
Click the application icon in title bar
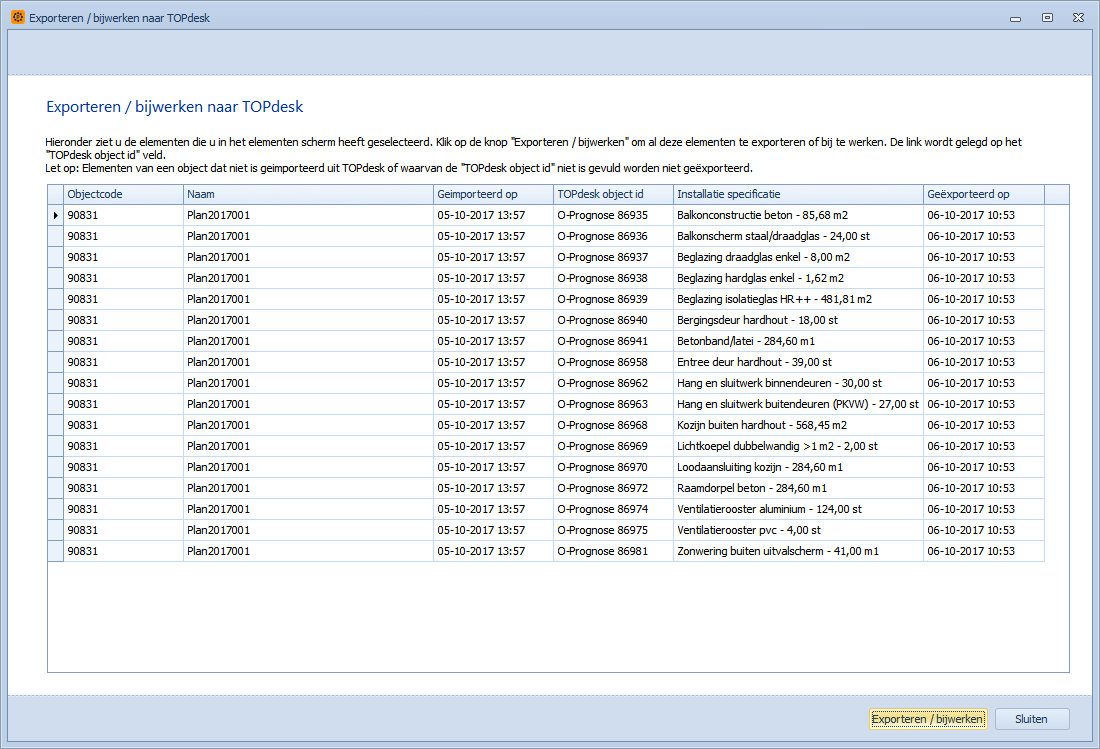pos(17,17)
